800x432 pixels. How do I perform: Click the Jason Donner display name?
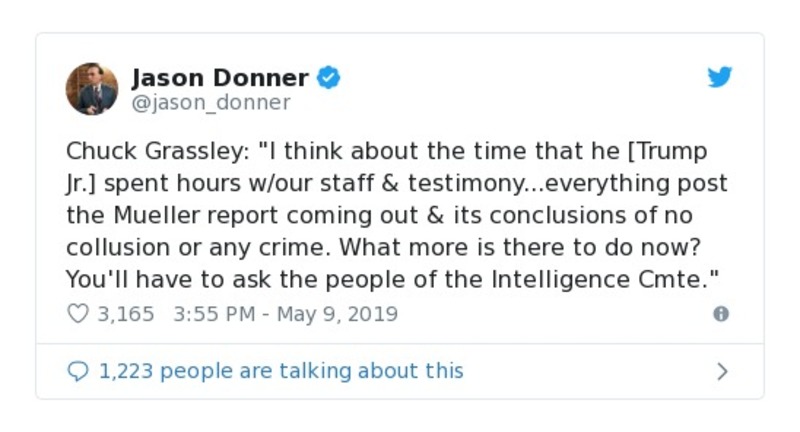pyautogui.click(x=221, y=77)
